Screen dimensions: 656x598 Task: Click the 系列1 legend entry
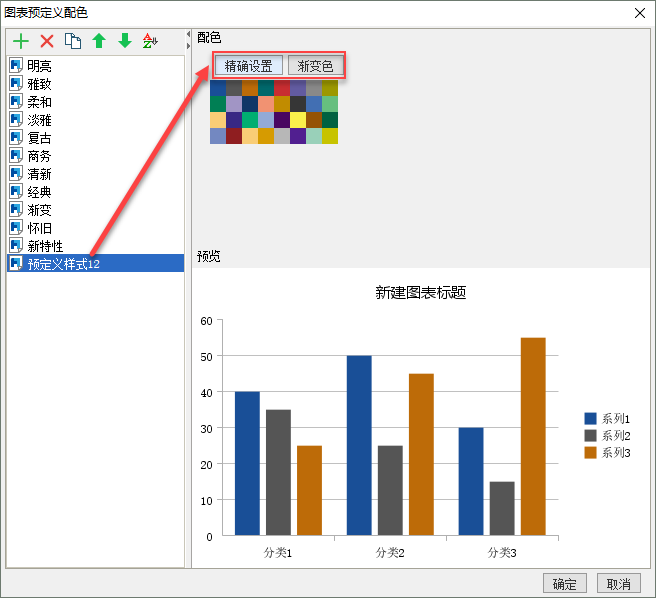click(607, 418)
